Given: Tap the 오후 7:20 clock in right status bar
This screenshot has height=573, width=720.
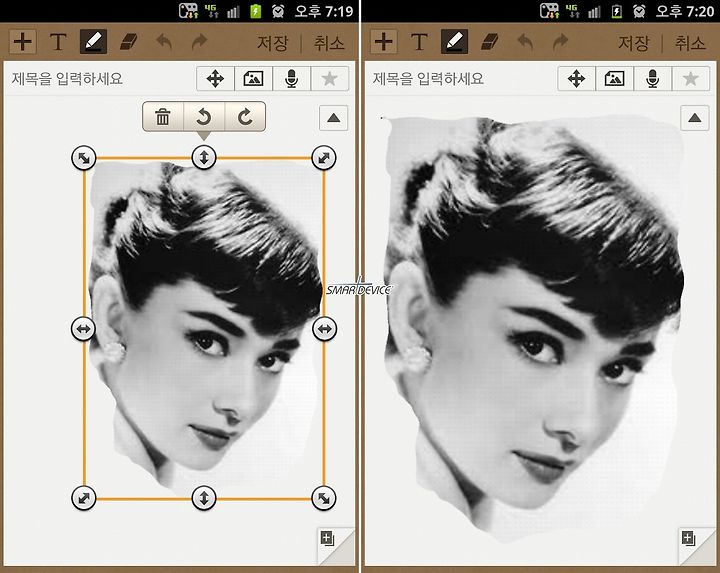Looking at the screenshot, I should [684, 11].
